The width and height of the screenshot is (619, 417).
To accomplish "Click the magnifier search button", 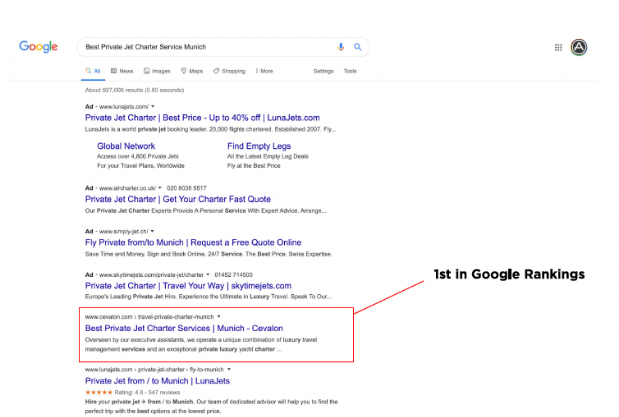I will pos(358,47).
